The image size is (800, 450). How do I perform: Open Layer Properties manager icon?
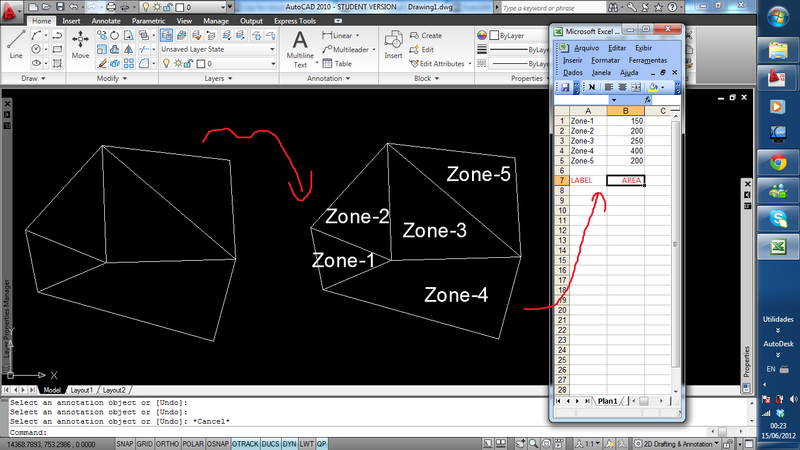(166, 35)
